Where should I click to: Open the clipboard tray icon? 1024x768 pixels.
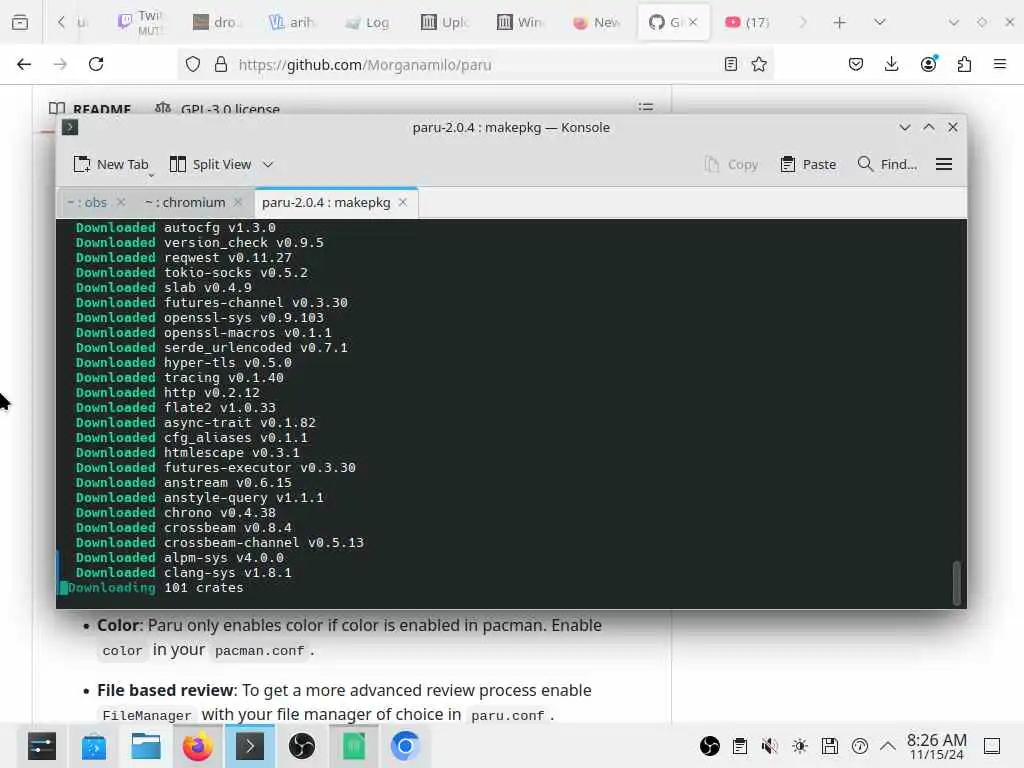(x=740, y=746)
